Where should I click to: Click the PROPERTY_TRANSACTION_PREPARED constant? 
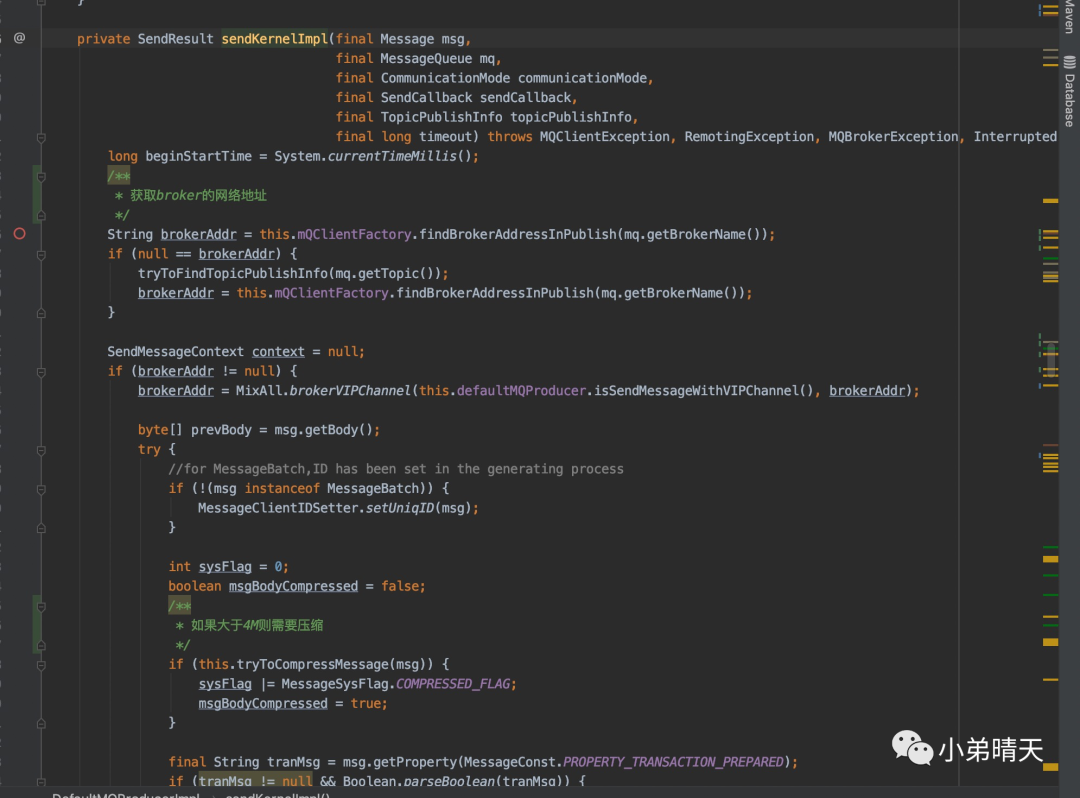click(x=673, y=762)
